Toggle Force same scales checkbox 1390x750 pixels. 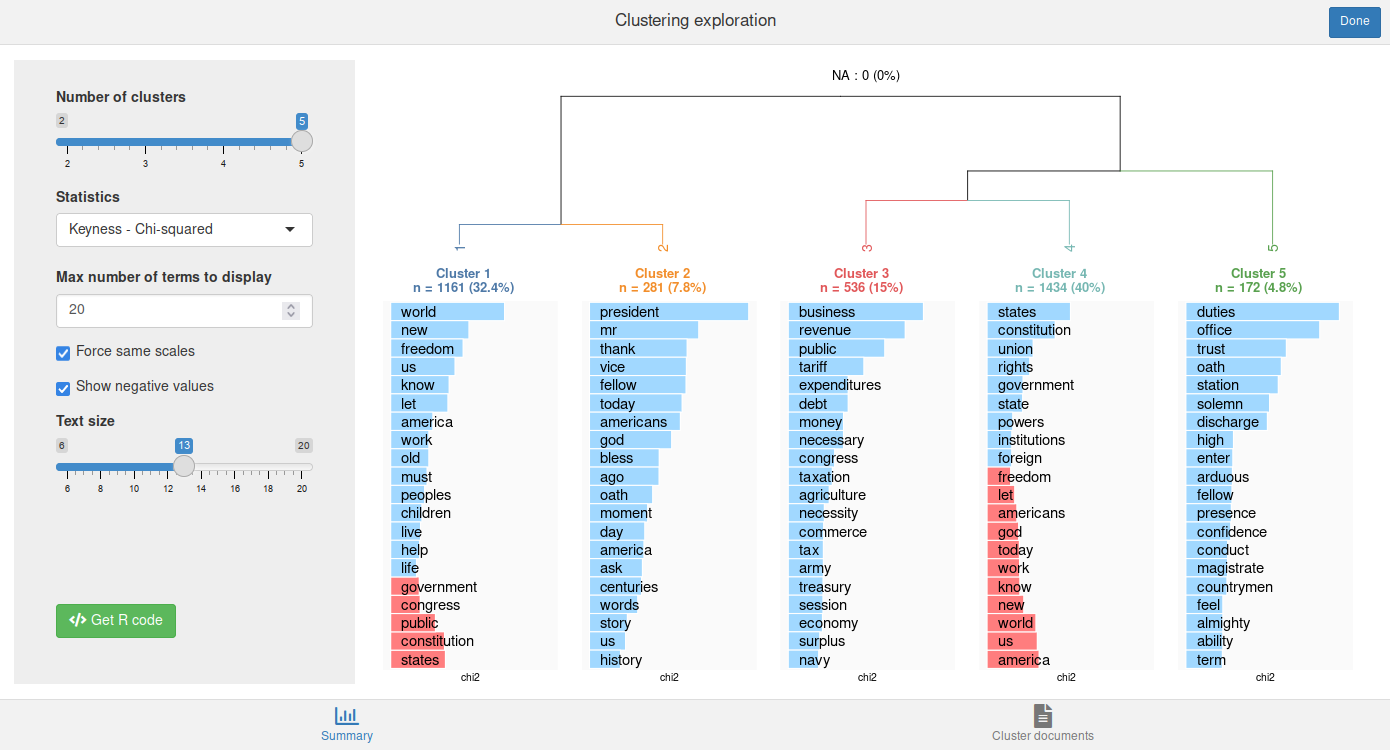63,352
